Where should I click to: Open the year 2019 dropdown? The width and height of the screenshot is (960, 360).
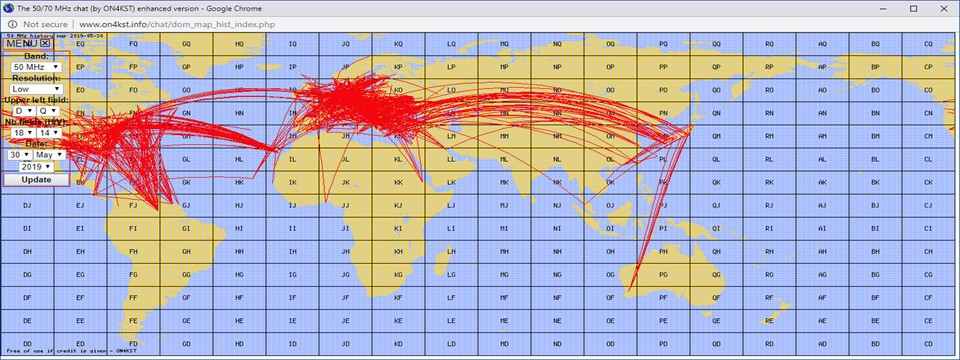36,167
